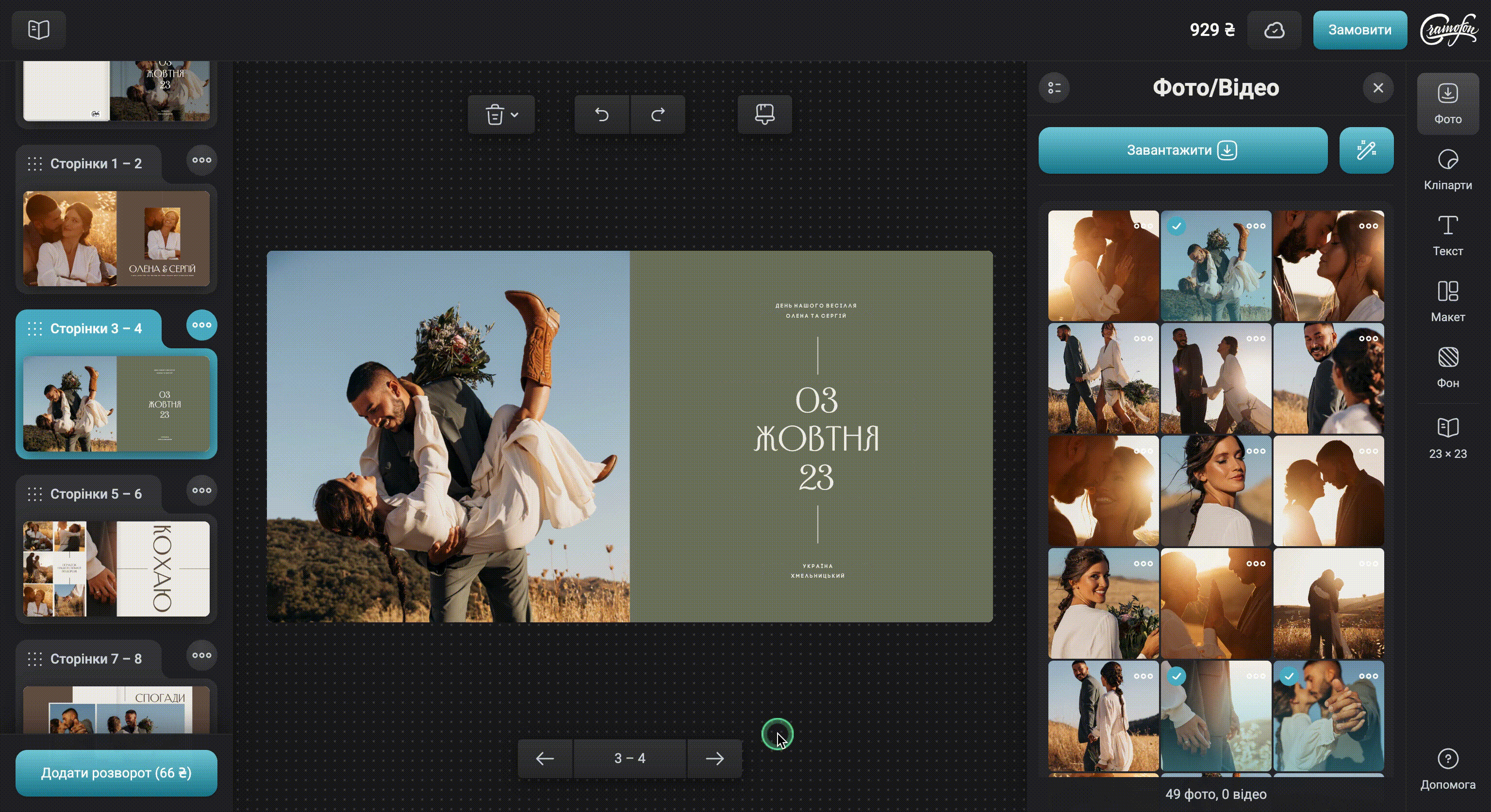Uncheck the holding hands photo checkmark
Screen dimensions: 1491x812
pos(1176,676)
